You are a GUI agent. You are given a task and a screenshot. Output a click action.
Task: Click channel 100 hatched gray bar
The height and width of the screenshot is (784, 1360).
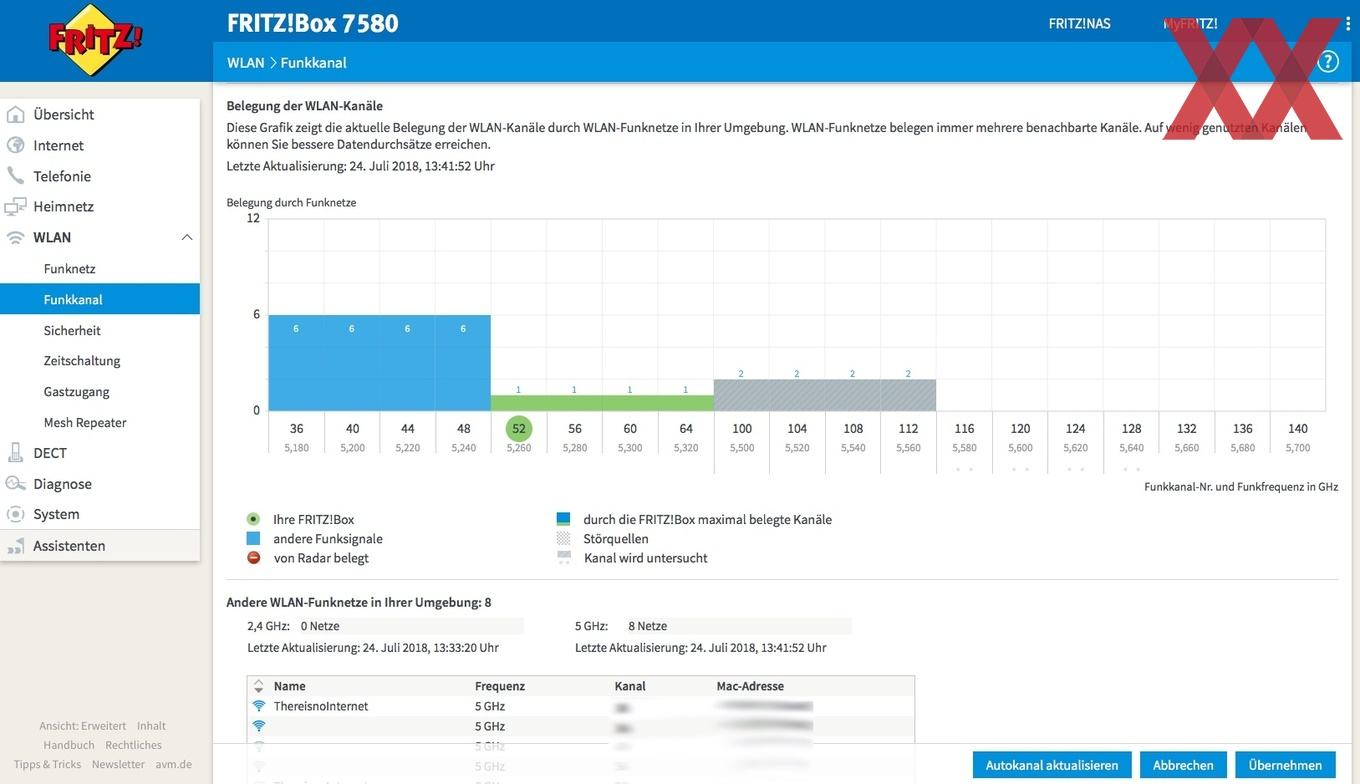click(741, 395)
